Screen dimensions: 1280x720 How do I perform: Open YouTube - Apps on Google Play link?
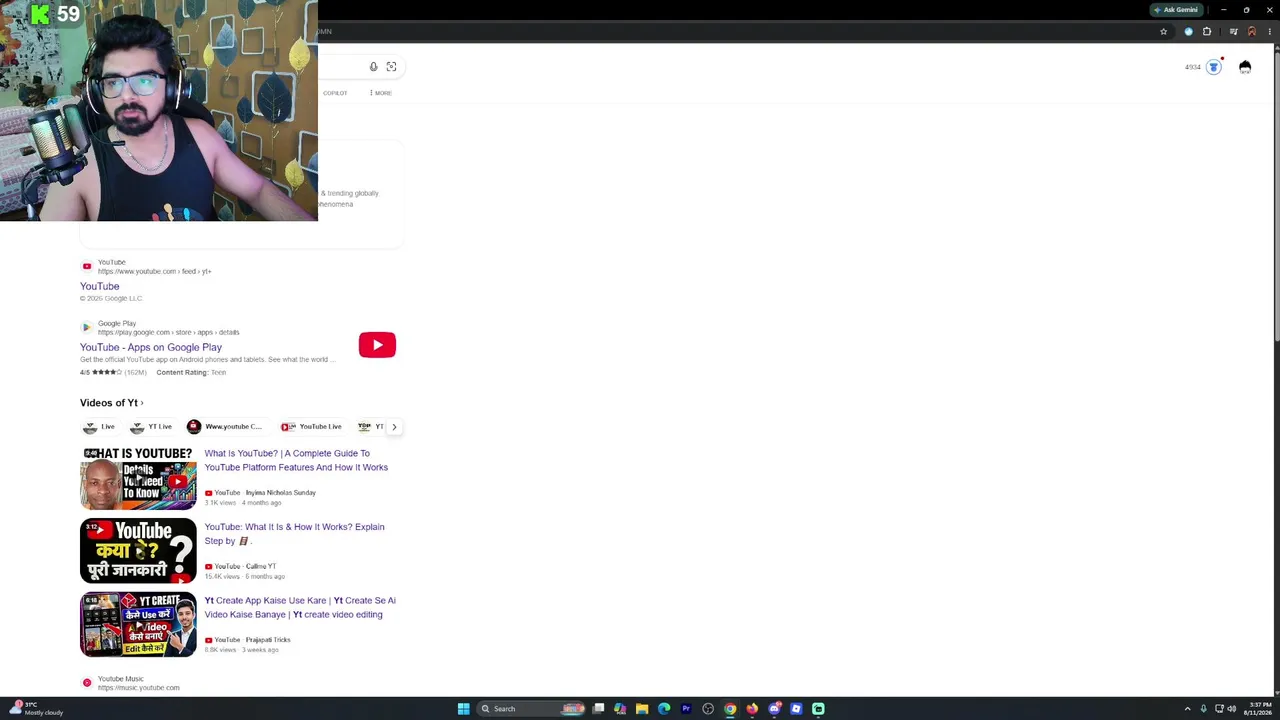pyautogui.click(x=151, y=347)
